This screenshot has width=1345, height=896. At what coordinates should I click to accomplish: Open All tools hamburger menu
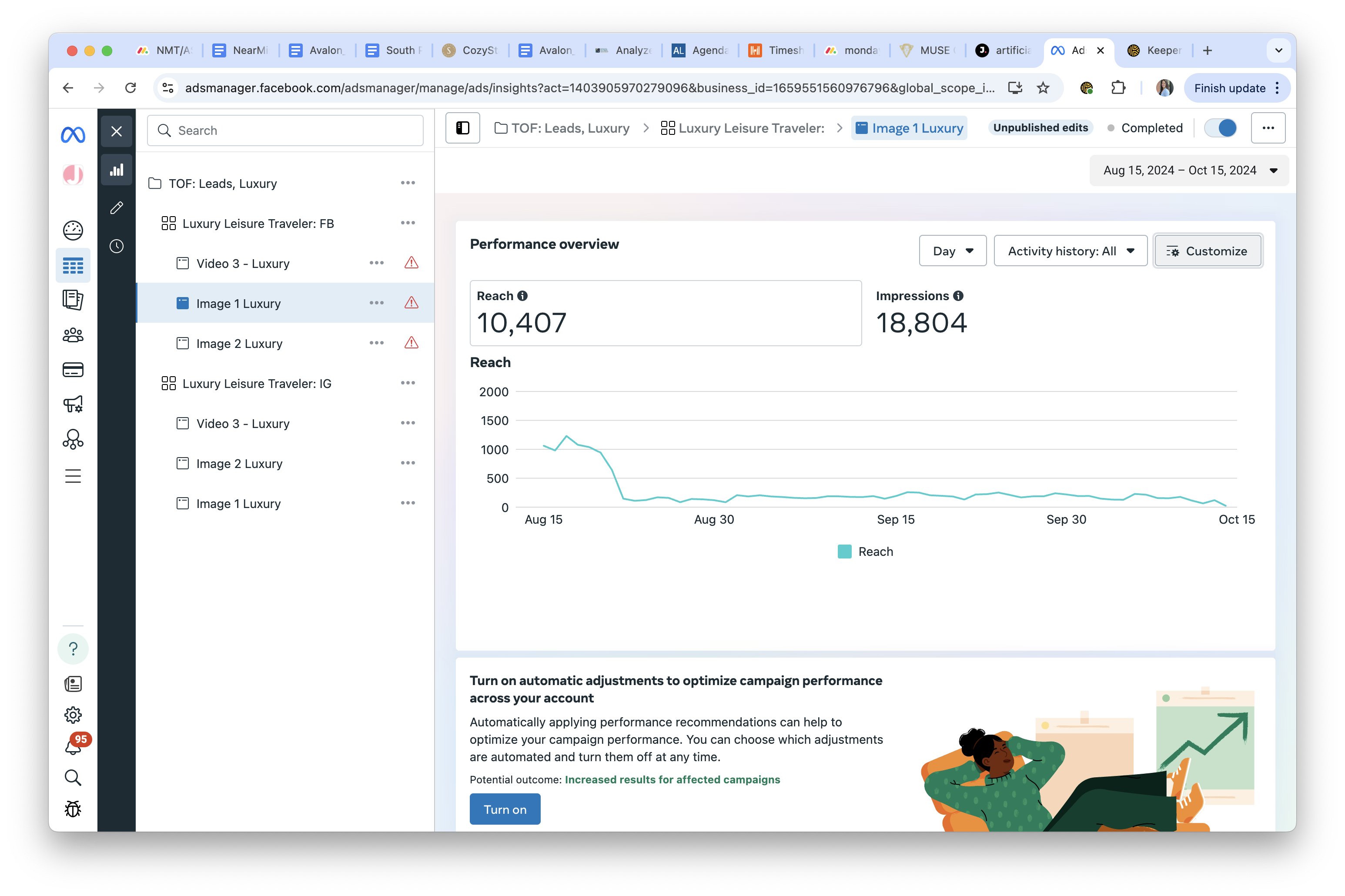point(73,476)
